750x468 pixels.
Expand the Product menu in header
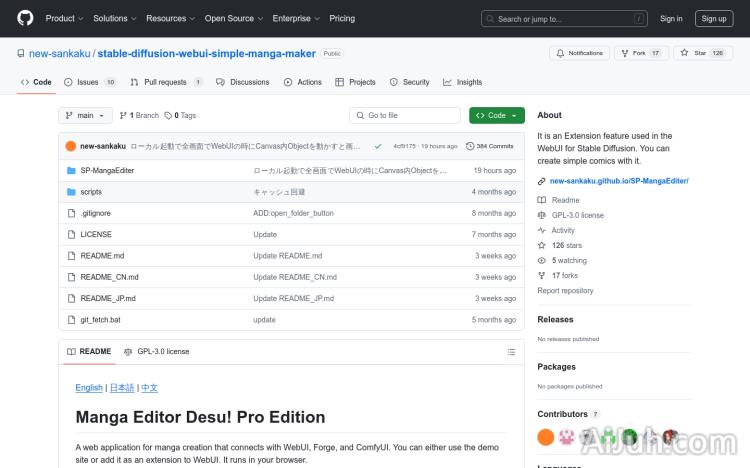[64, 18]
